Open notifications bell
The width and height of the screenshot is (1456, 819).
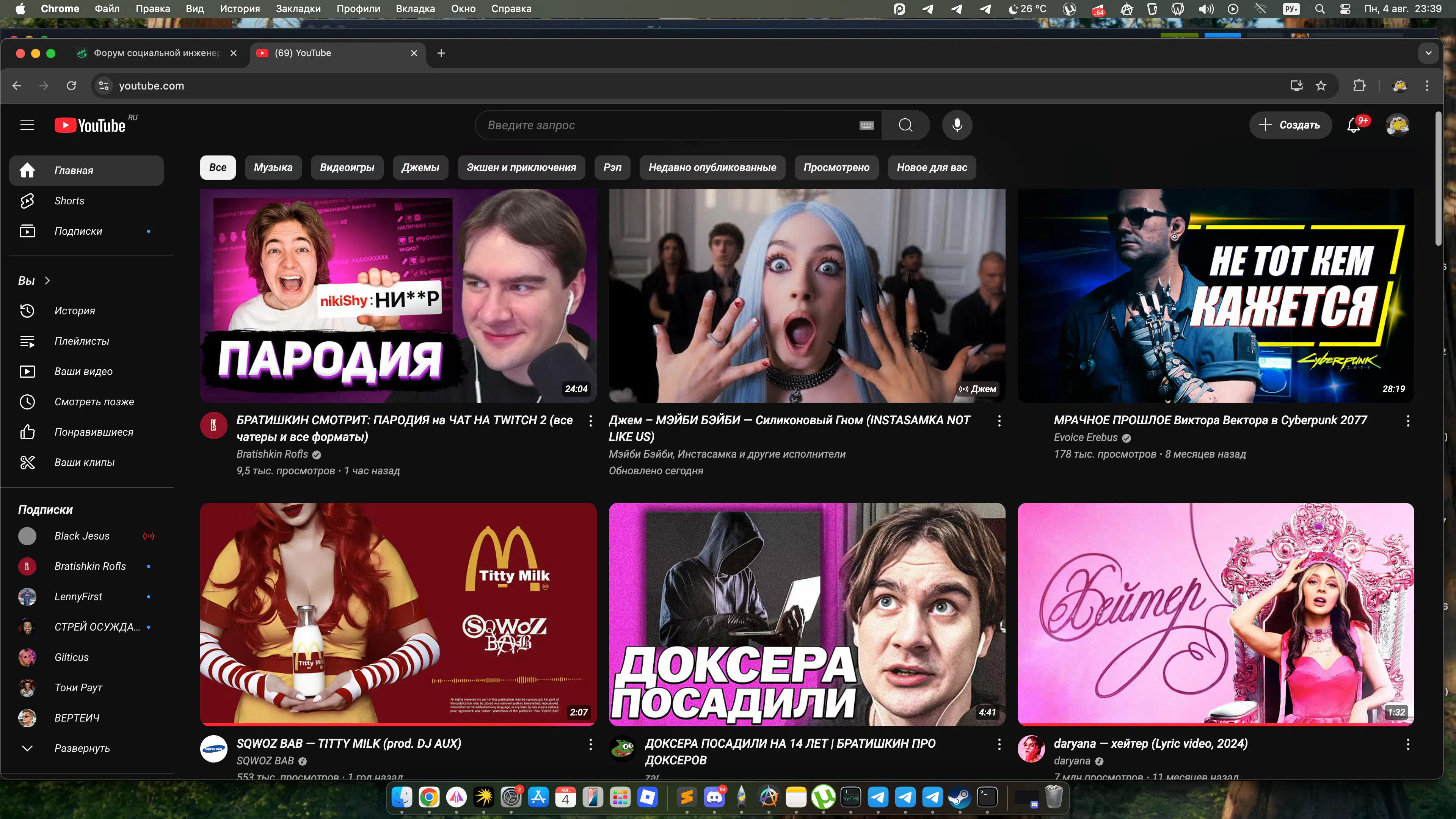[x=1354, y=125]
